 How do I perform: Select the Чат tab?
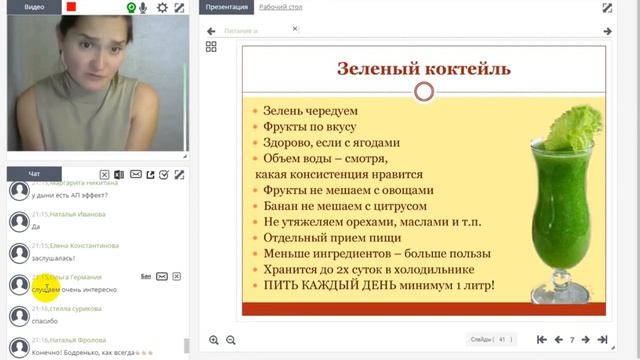(x=34, y=174)
